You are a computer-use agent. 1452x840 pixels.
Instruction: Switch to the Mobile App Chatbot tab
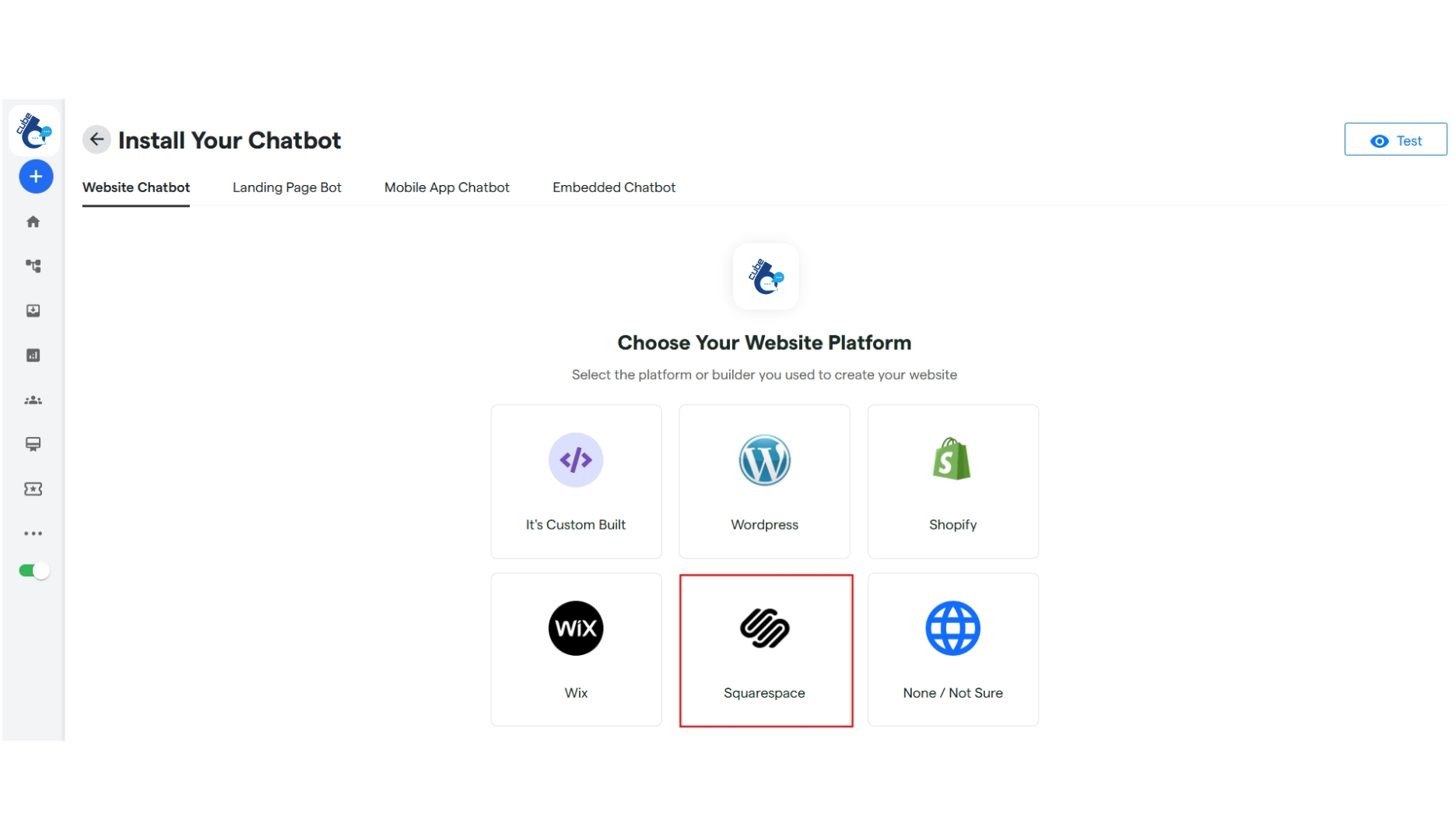[446, 187]
